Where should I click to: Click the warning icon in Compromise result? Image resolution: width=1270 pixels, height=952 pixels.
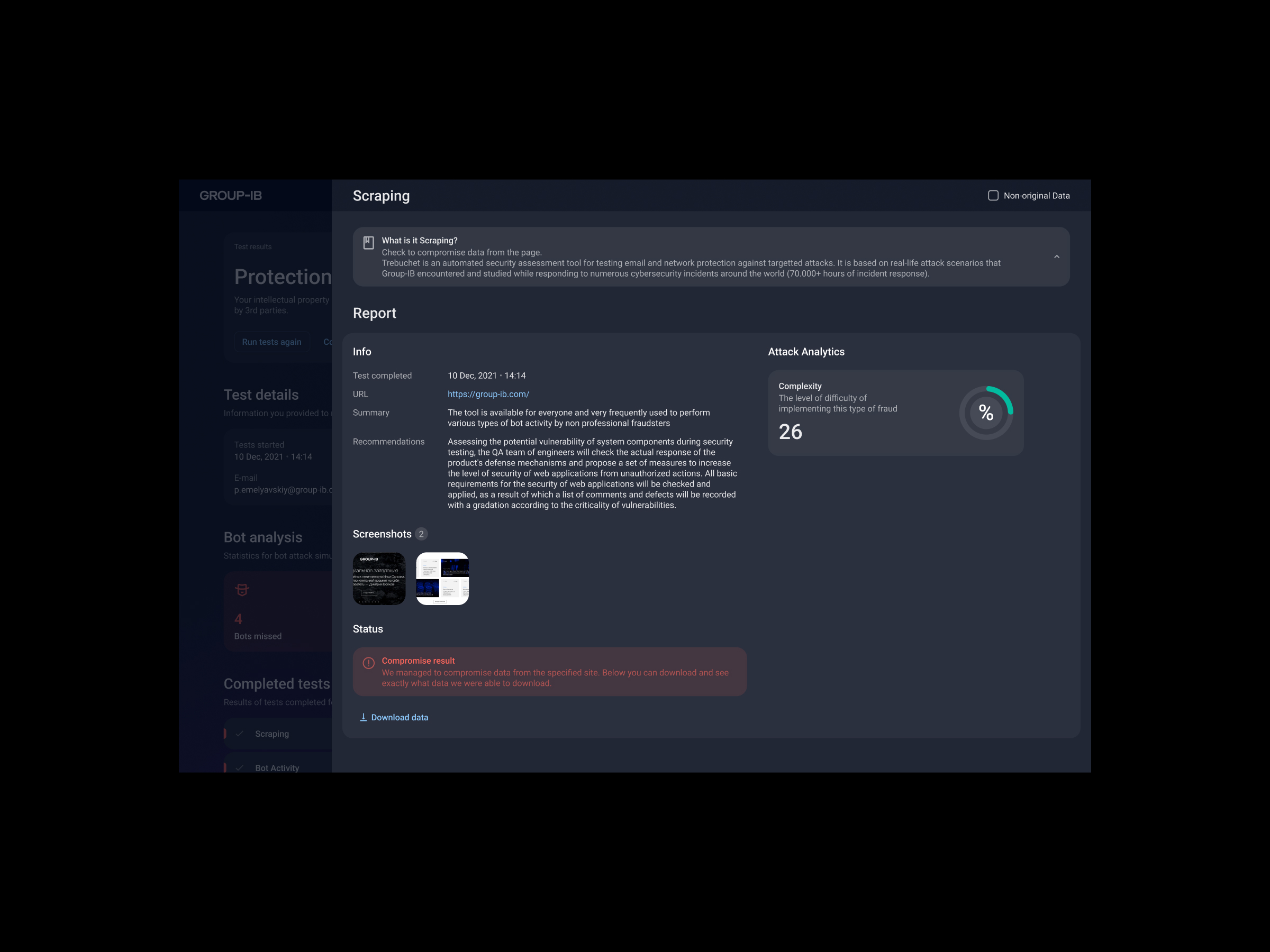click(x=369, y=663)
